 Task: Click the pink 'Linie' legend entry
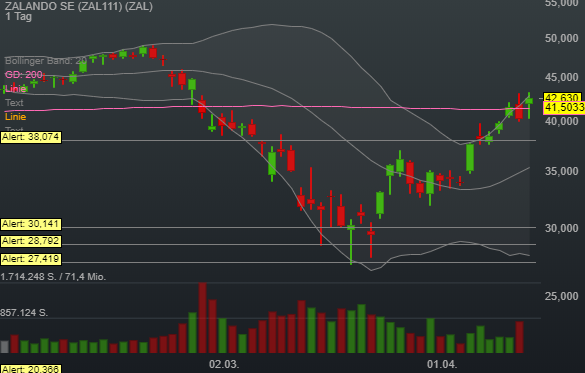tap(15, 89)
